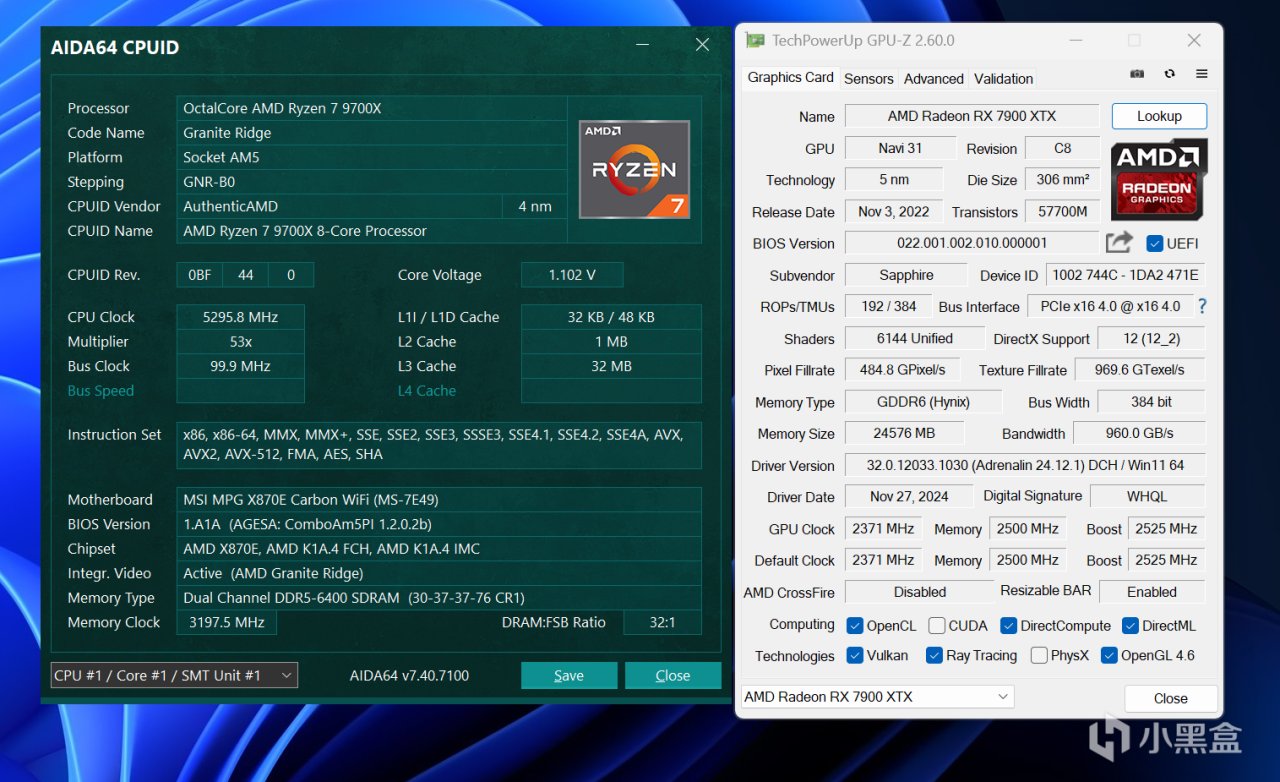Switch to the Sensors tab

pyautogui.click(x=868, y=78)
